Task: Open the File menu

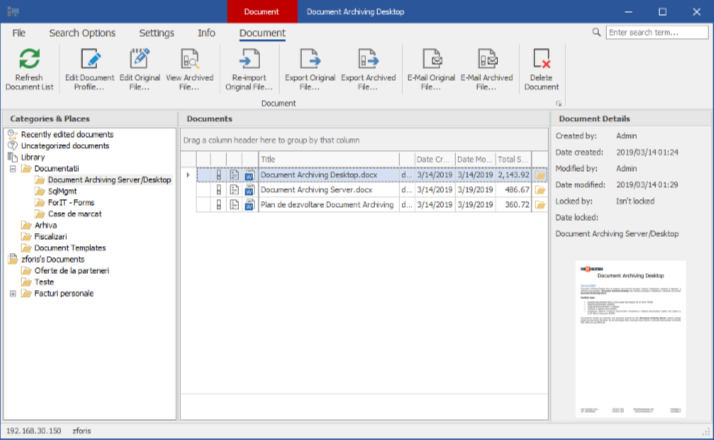Action: point(19,33)
